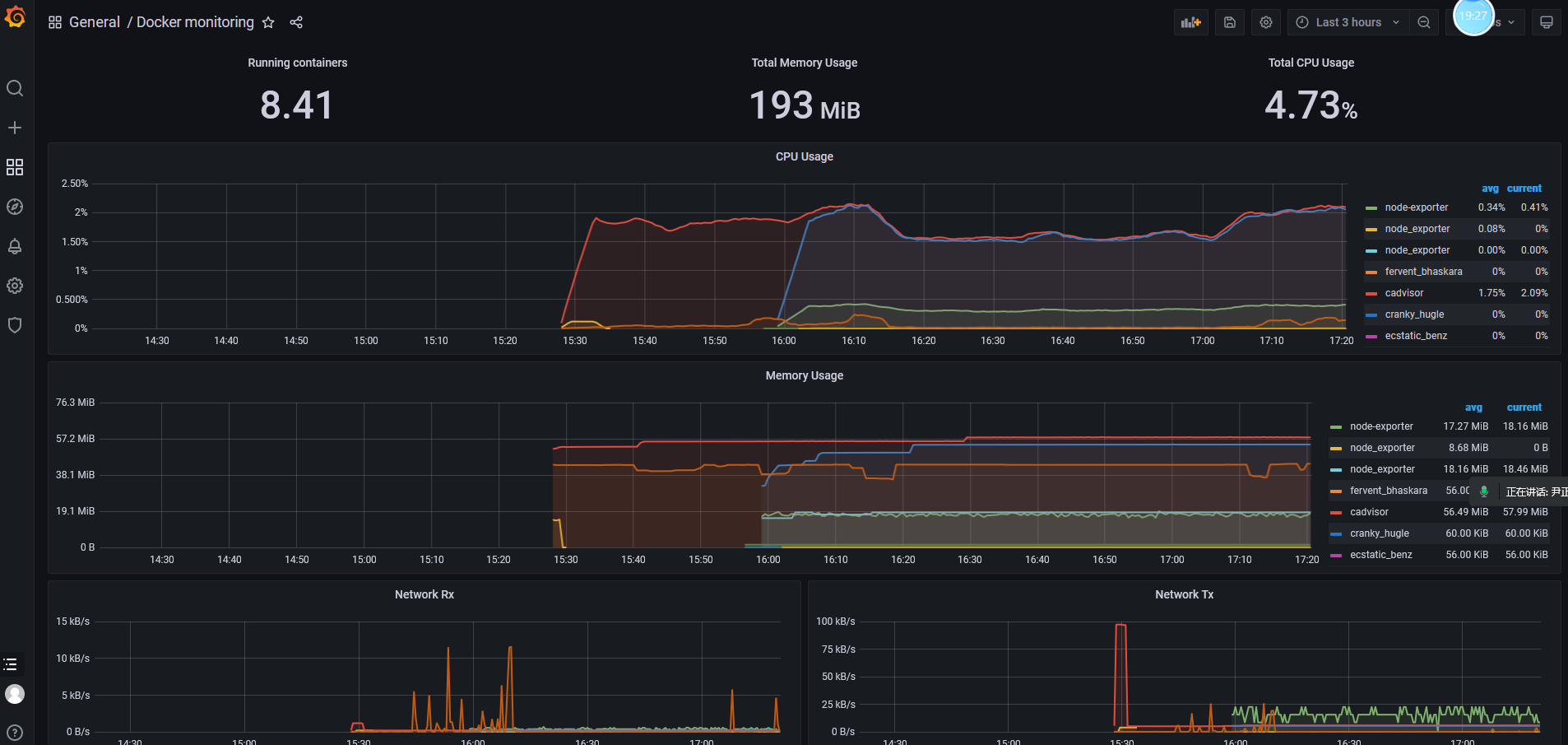Viewport: 1568px width, 745px height.
Task: Star the Docker monitoring dashboard
Action: tap(268, 22)
